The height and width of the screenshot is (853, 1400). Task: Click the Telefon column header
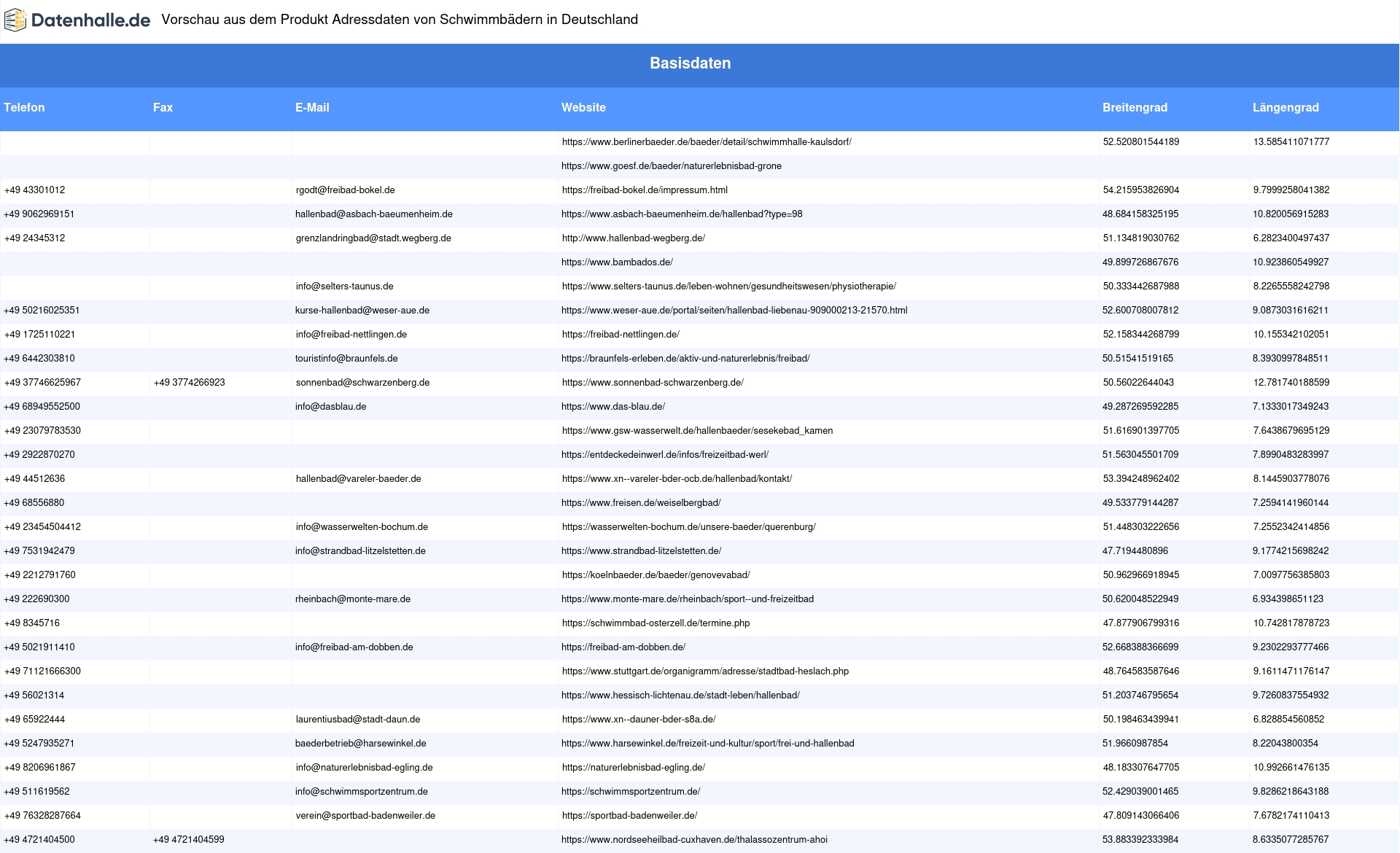point(24,108)
